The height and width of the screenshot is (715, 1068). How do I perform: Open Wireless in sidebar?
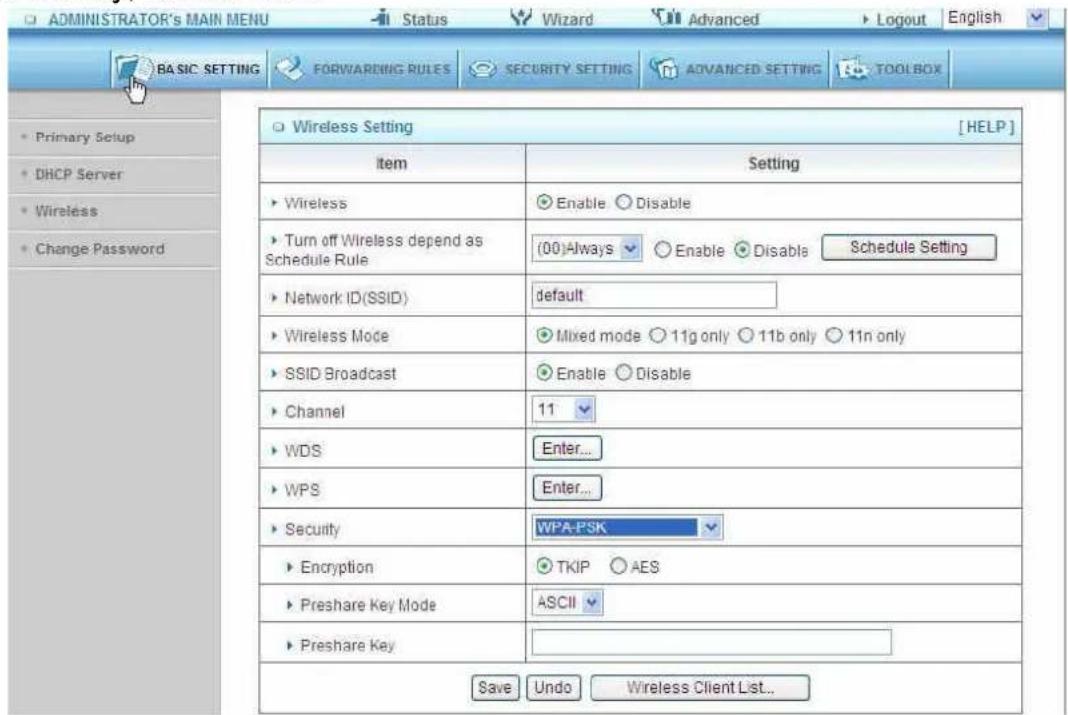coord(66,211)
